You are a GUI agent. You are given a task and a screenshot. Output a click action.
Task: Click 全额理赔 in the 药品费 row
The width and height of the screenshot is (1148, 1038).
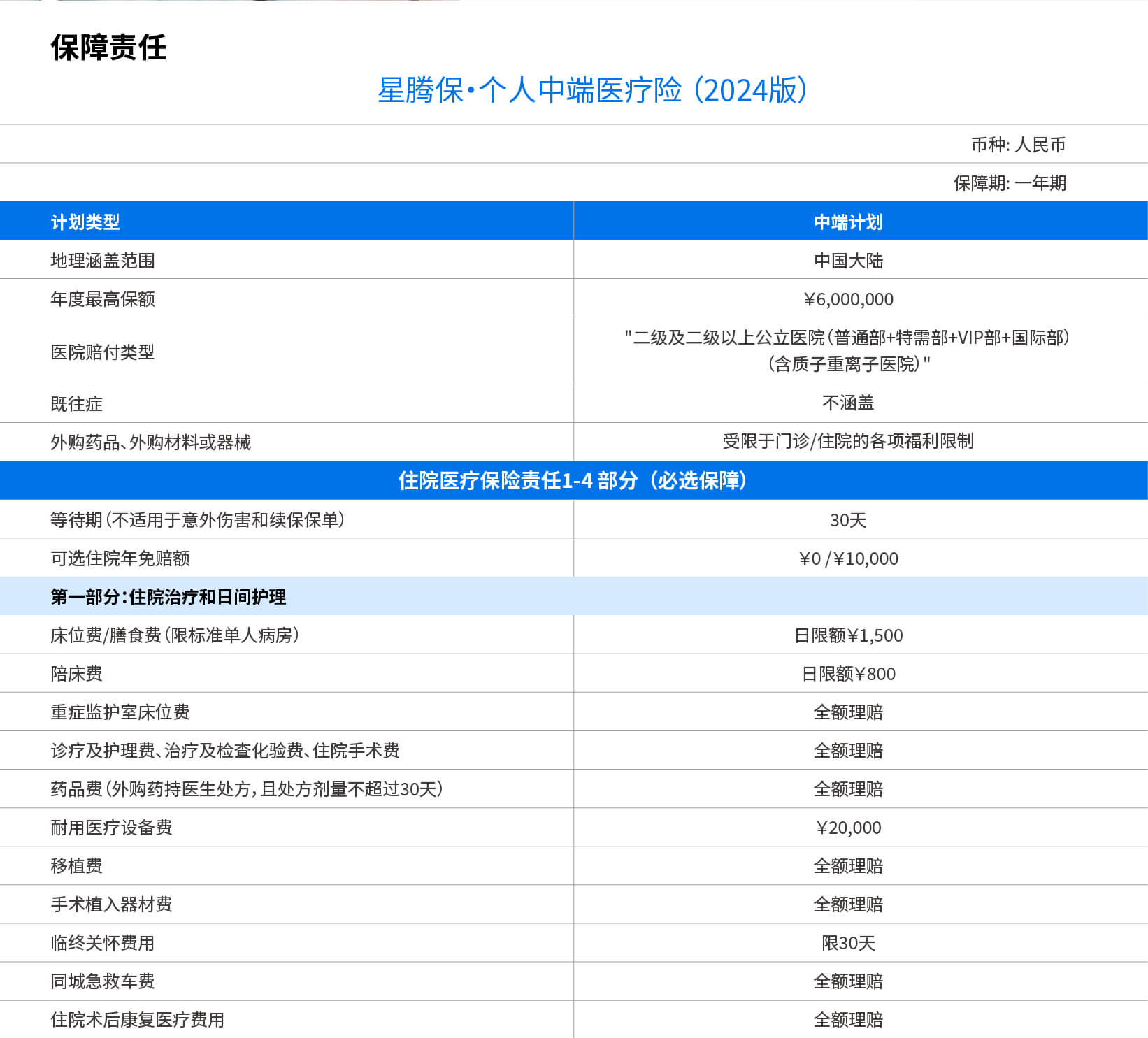tap(849, 788)
